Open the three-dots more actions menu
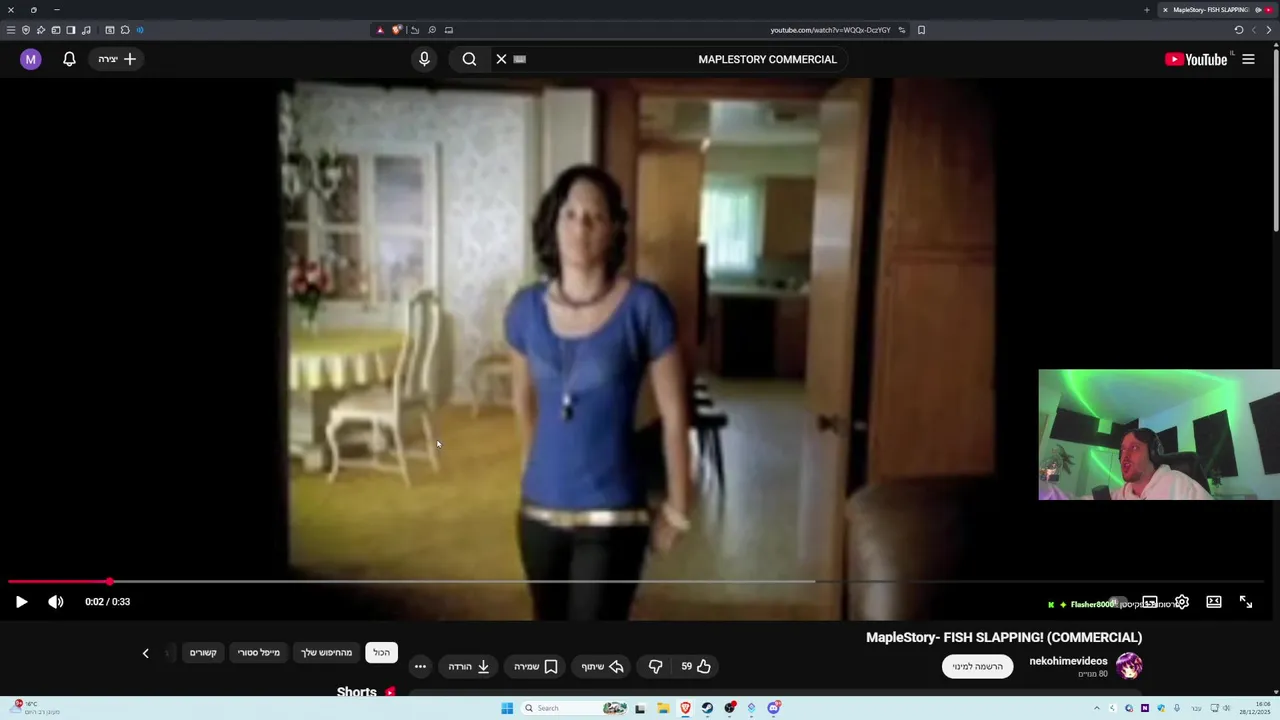 coord(420,666)
